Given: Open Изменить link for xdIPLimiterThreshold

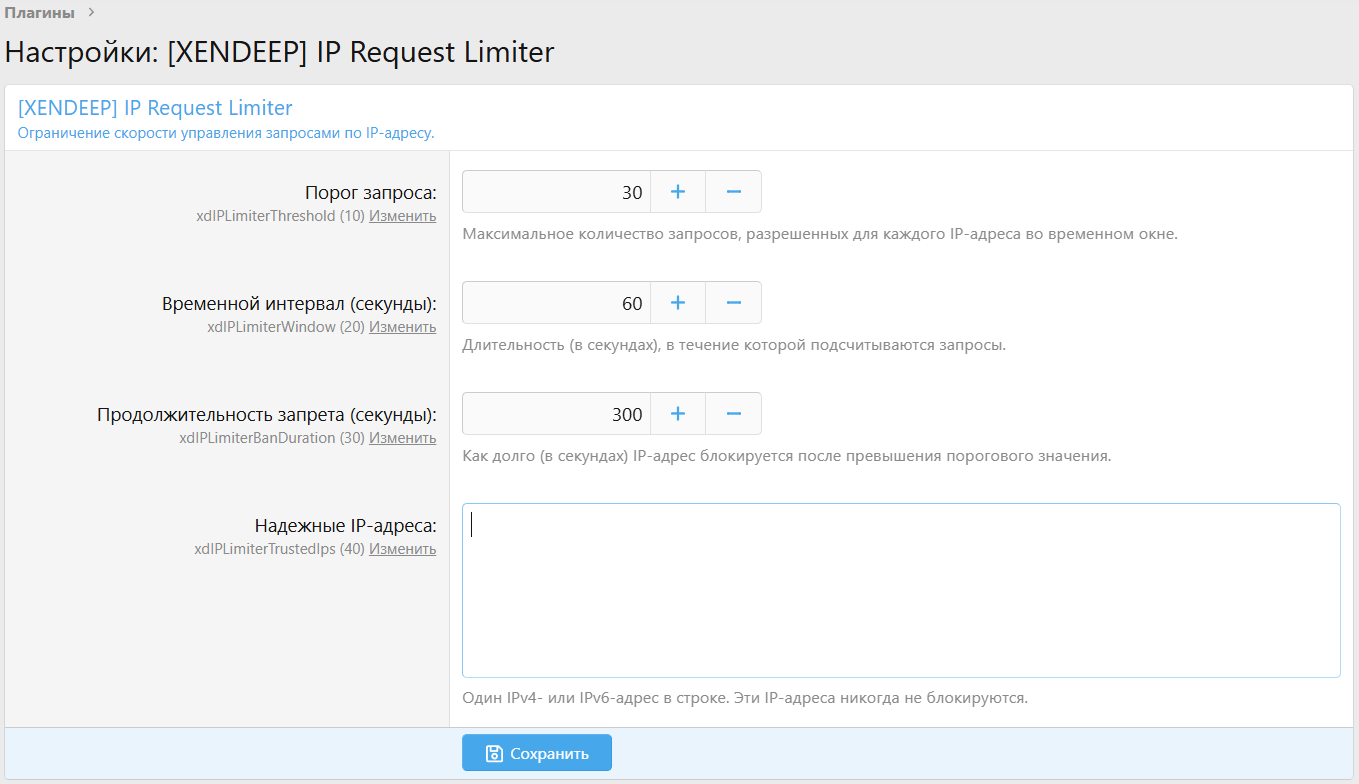Looking at the screenshot, I should coord(402,216).
